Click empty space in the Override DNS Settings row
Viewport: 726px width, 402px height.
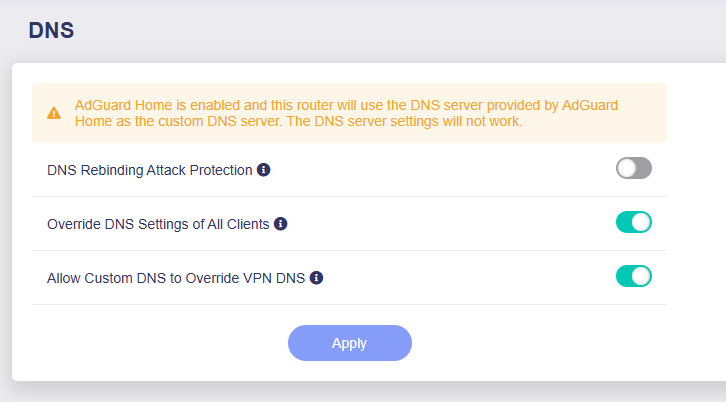tap(450, 224)
